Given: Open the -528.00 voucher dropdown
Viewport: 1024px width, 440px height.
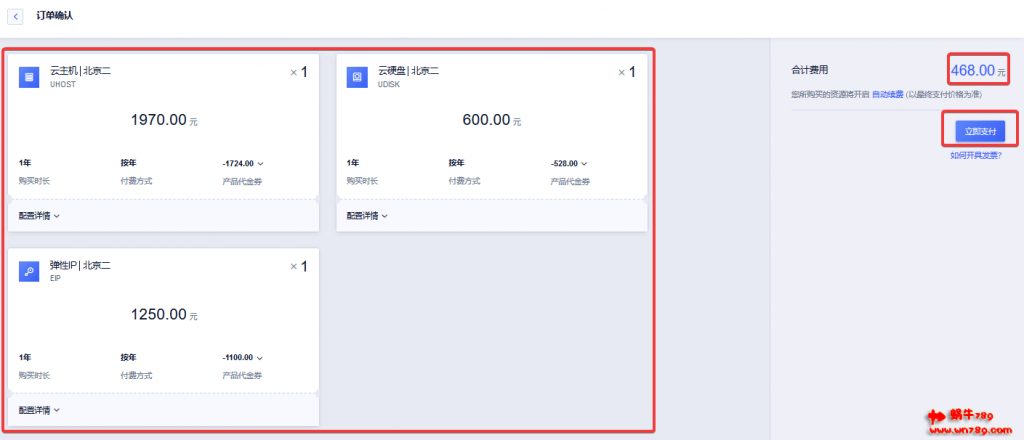Looking at the screenshot, I should (x=570, y=163).
